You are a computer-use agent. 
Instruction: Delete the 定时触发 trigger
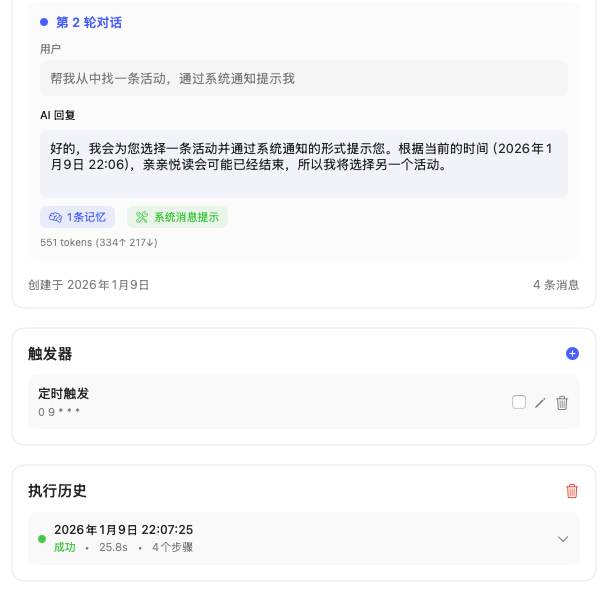(x=562, y=403)
